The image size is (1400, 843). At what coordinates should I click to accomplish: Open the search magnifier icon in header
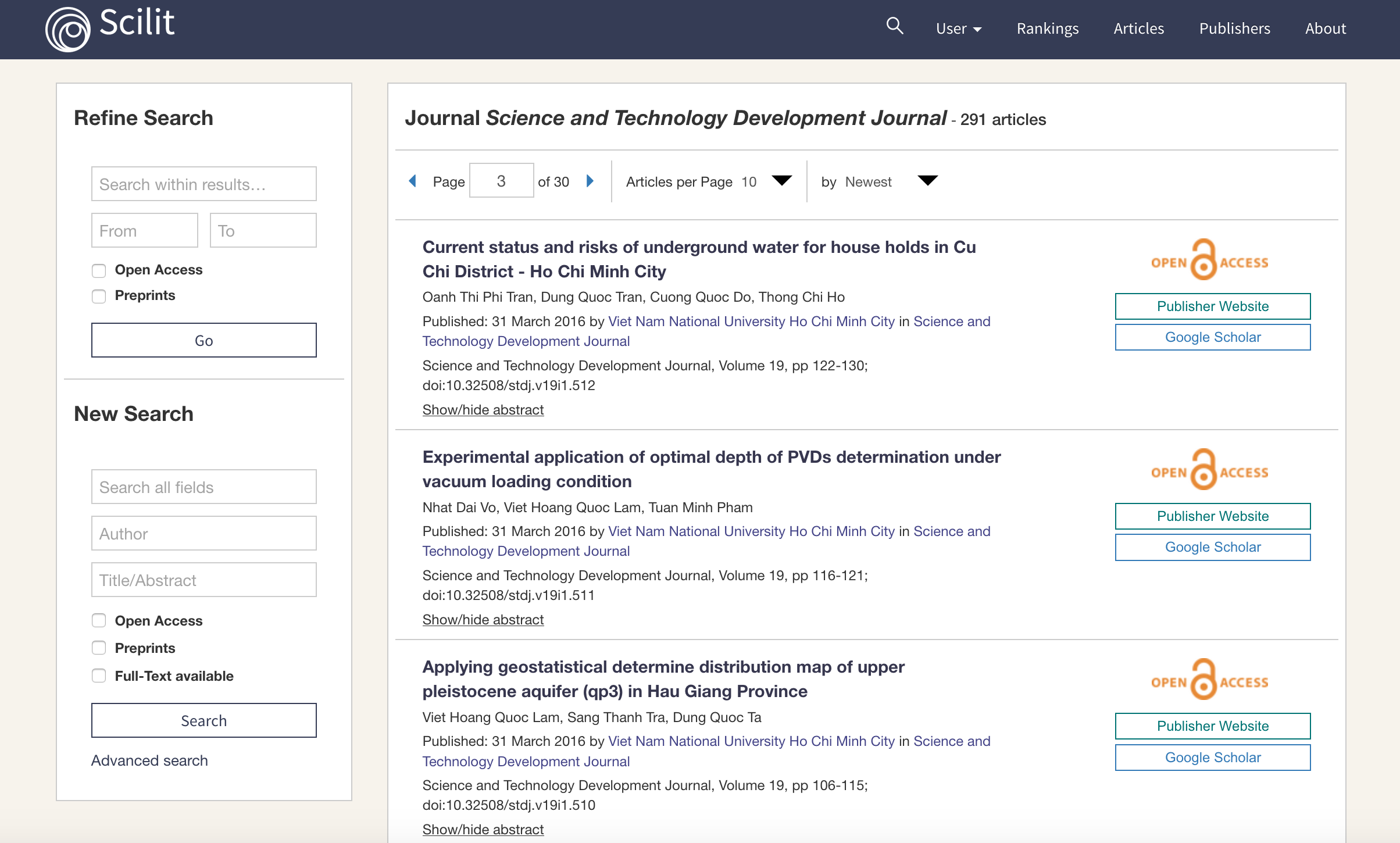(894, 26)
